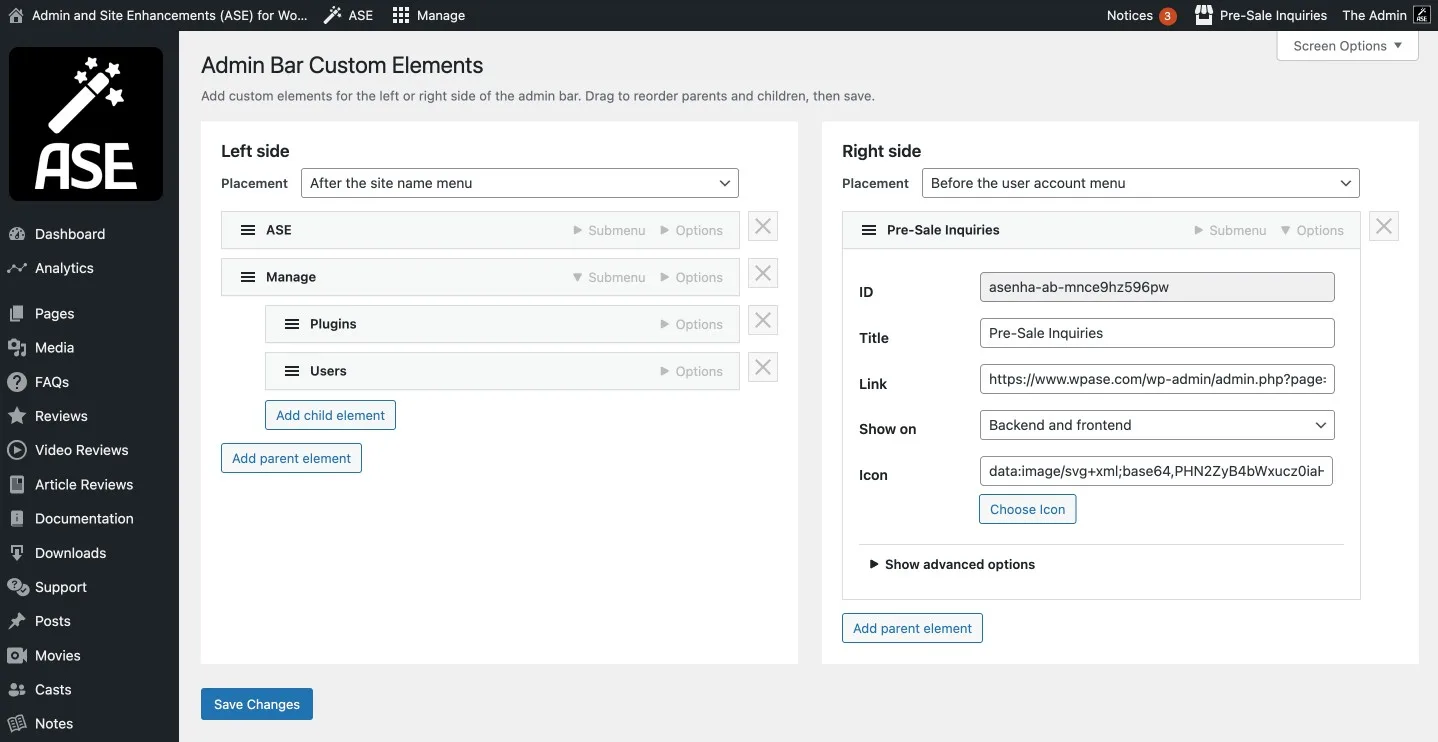Viewport: 1438px width, 742px height.
Task: Toggle Options for the ASE element
Action: [x=691, y=230]
